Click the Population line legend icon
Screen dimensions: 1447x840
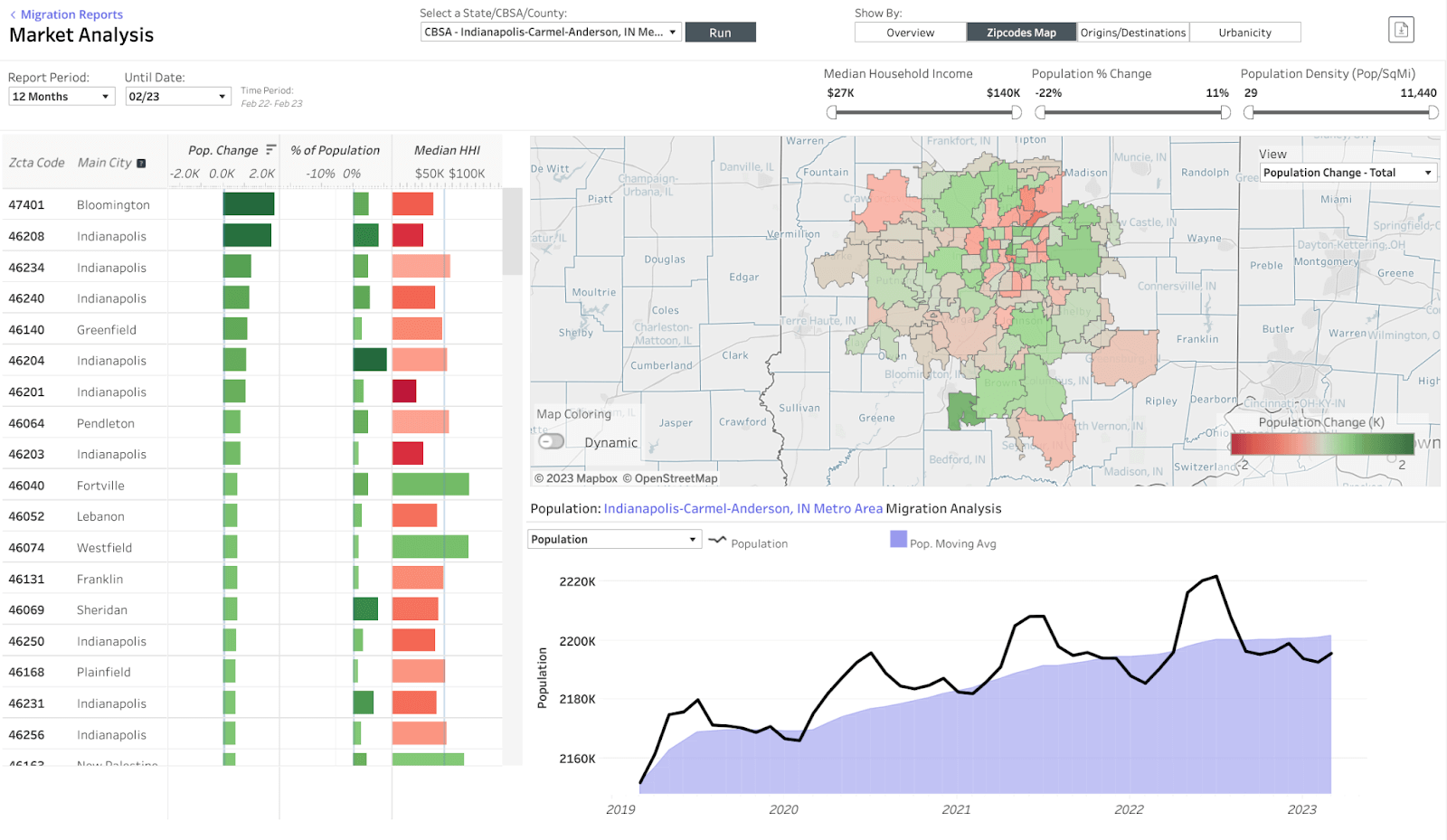(x=715, y=542)
